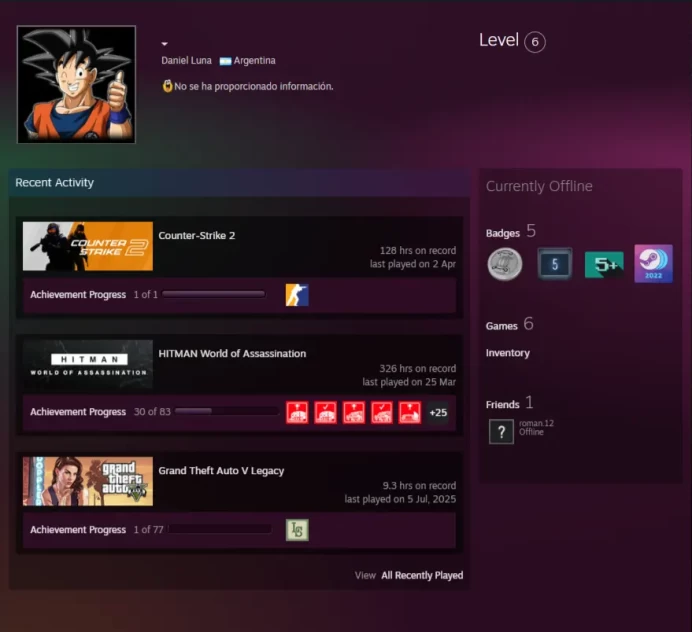Open the All Recently Played link
Screen dimensions: 692x632
pos(422,576)
